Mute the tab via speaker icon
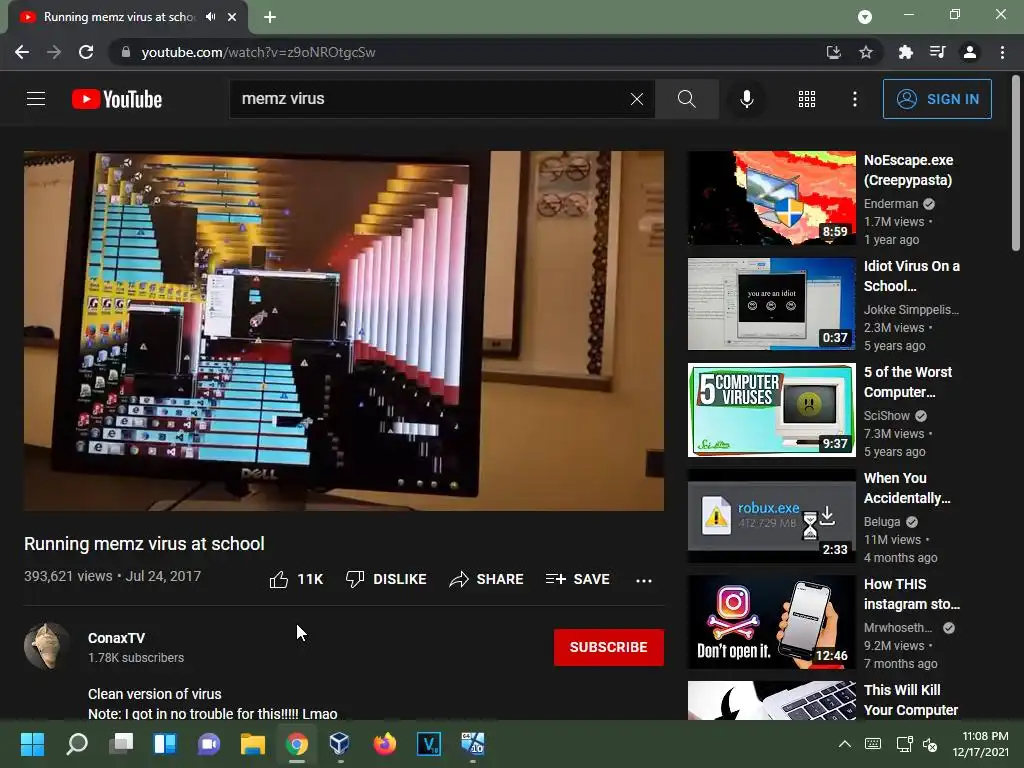Screen dimensions: 1024x768 point(210,17)
